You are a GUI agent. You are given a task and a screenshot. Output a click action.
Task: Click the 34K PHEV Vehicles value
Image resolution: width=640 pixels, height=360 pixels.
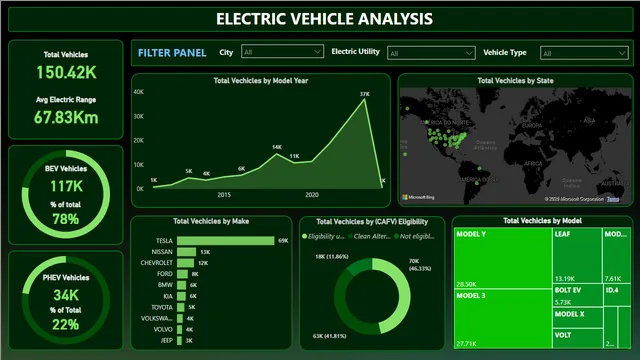(66, 295)
